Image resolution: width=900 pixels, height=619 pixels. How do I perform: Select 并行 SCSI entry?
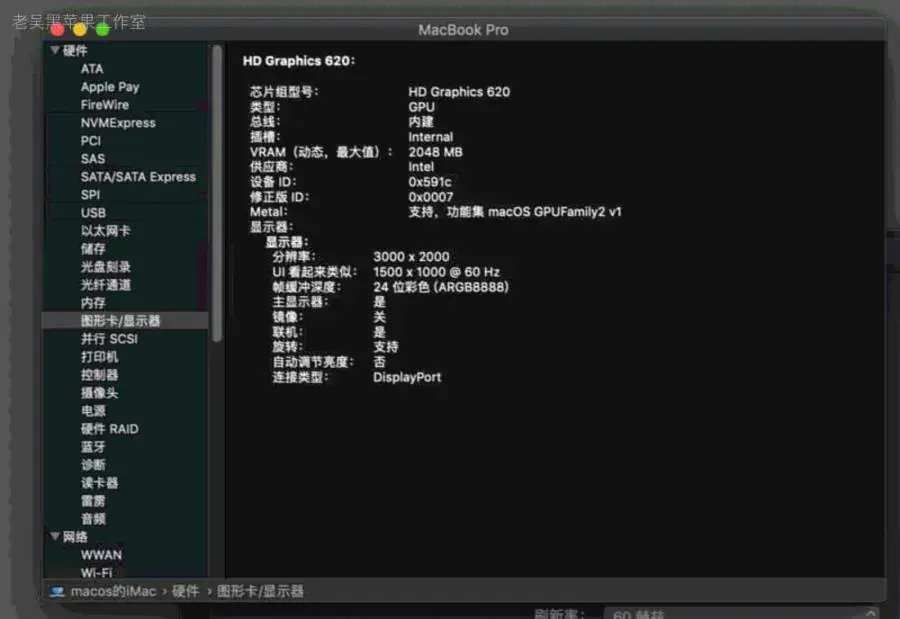tap(109, 339)
